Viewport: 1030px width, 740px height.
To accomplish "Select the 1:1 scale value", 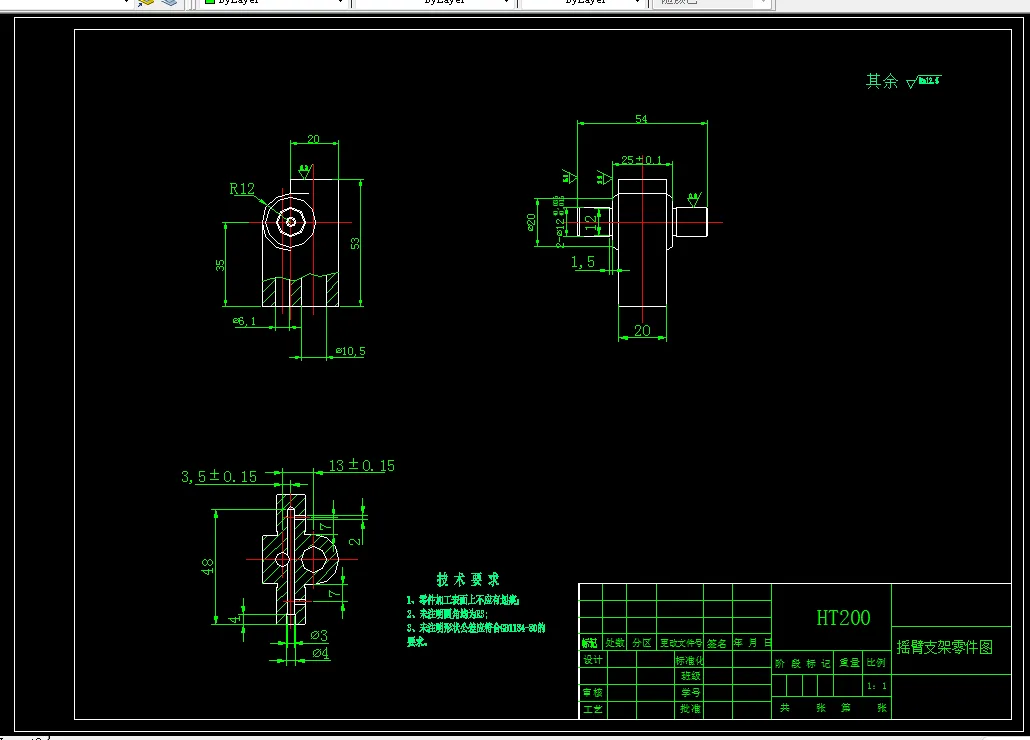I will pos(876,686).
